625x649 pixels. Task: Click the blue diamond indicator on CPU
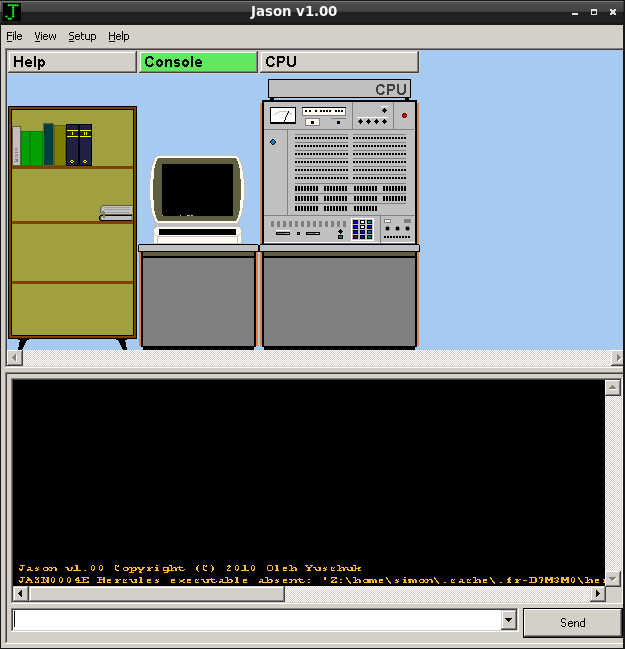click(x=273, y=142)
